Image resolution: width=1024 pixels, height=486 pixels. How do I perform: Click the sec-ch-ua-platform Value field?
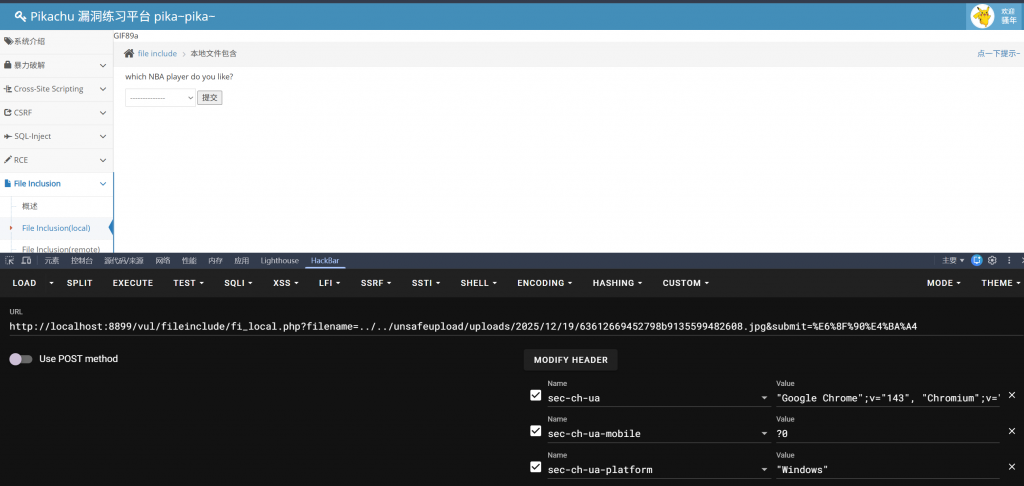tap(888, 470)
